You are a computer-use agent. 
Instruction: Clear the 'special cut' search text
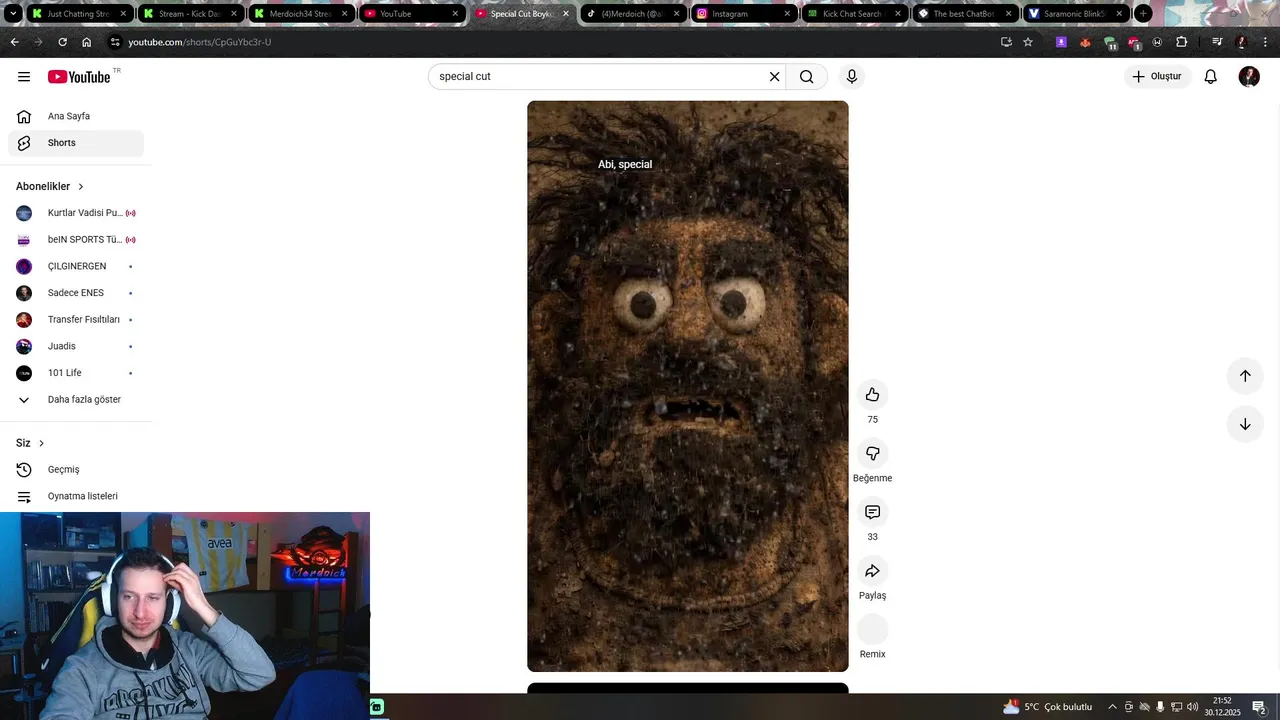[774, 77]
